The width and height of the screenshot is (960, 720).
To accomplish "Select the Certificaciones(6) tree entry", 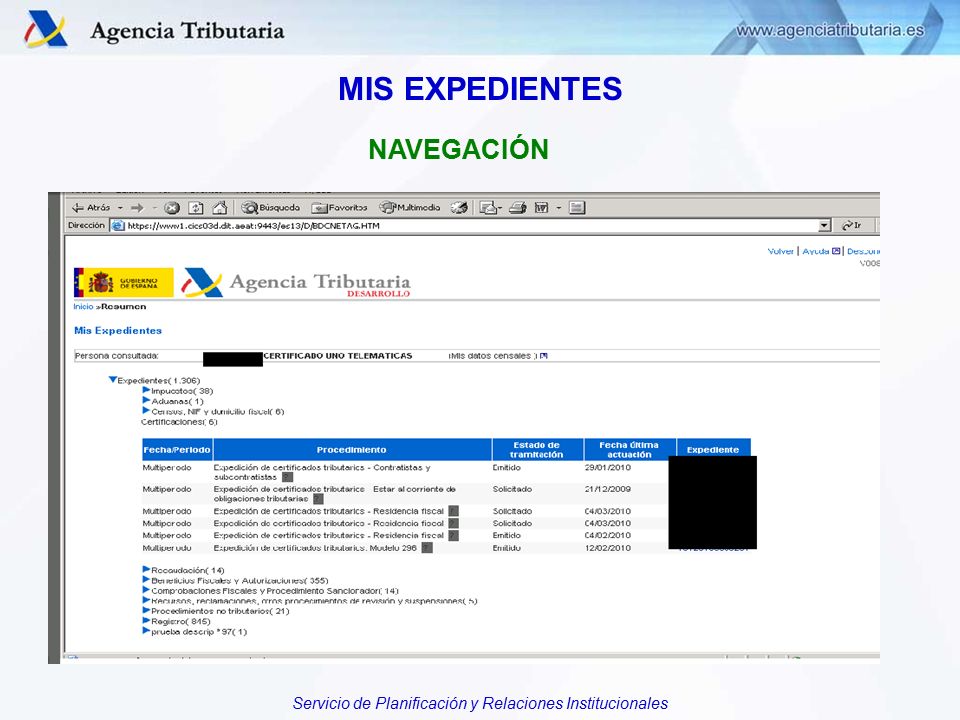I will coord(179,422).
